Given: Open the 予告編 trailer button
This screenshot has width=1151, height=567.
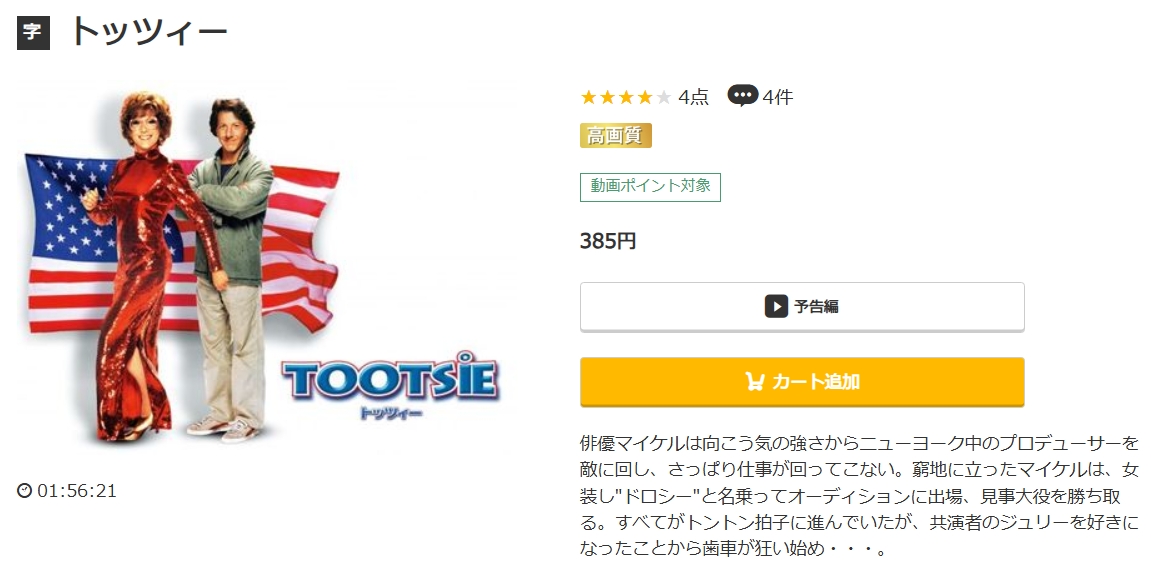Looking at the screenshot, I should point(802,306).
